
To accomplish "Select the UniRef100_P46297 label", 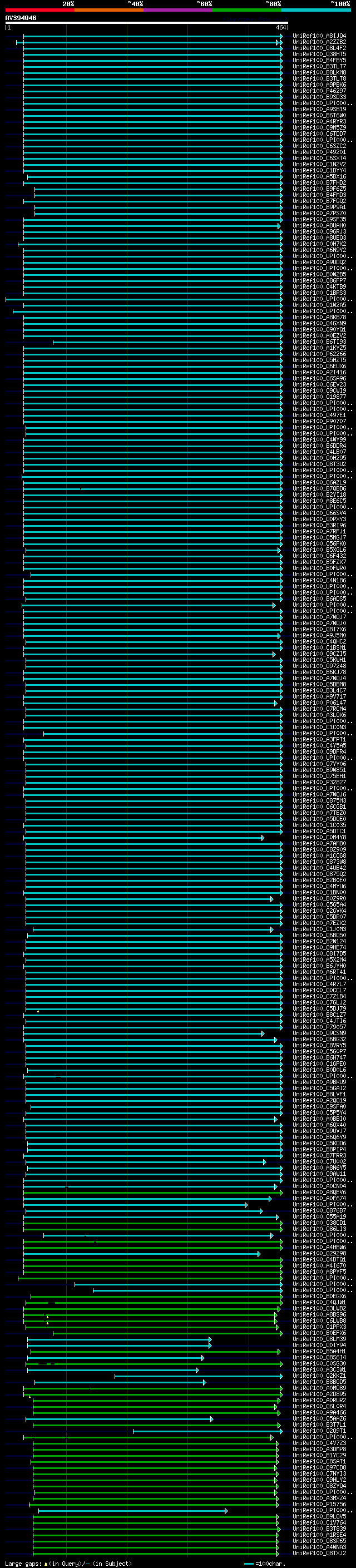I will coord(319,91).
